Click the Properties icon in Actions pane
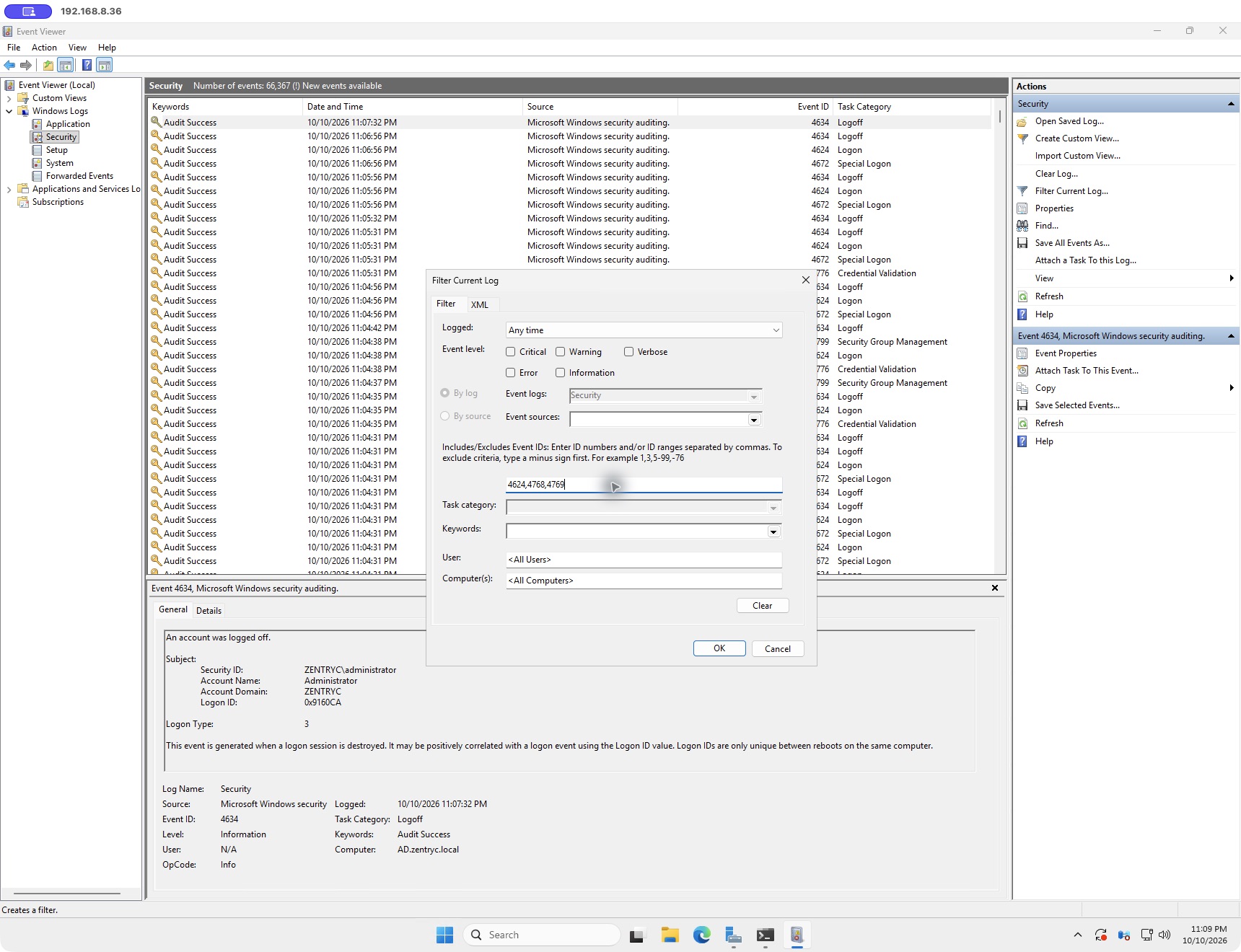Image resolution: width=1241 pixels, height=952 pixels. click(x=1022, y=208)
